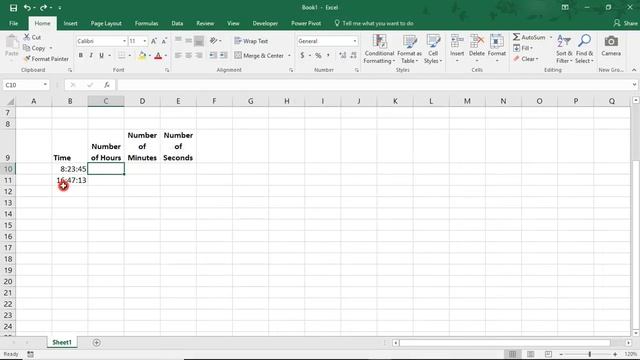Viewport: 640px width, 360px height.
Task: Click the Increase Font Size icon
Action: point(154,41)
